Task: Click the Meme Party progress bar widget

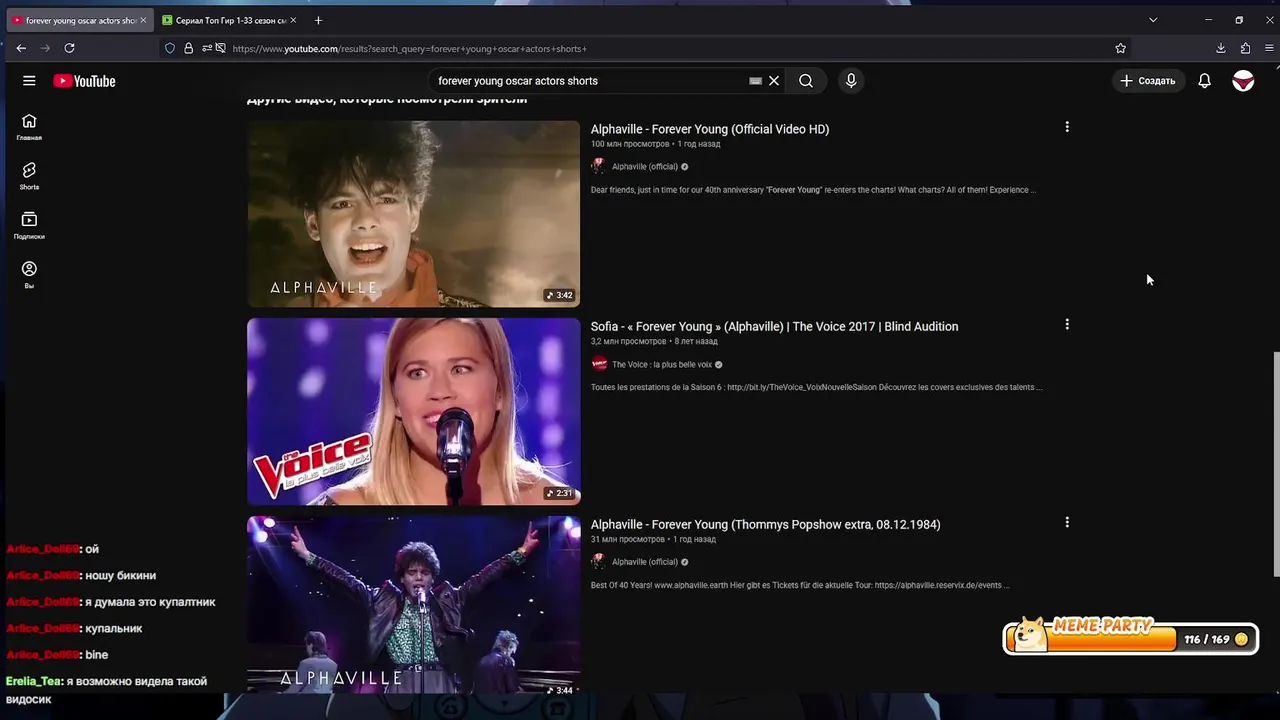Action: tap(1130, 638)
